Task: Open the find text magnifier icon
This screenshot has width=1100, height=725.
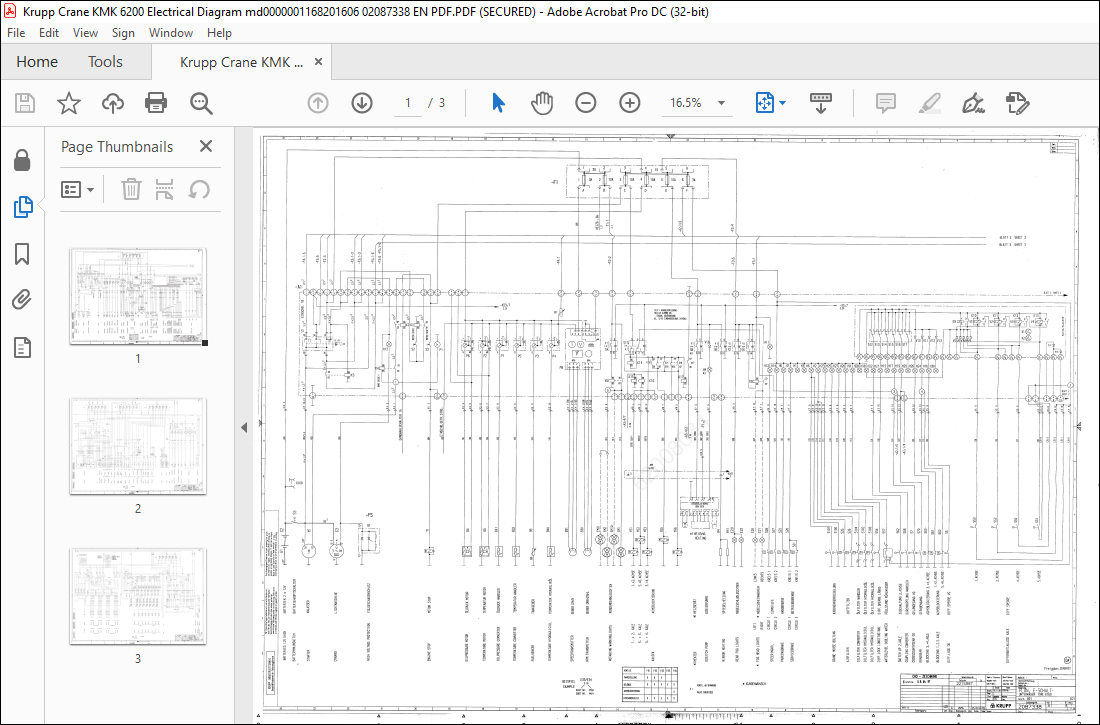Action: [201, 103]
